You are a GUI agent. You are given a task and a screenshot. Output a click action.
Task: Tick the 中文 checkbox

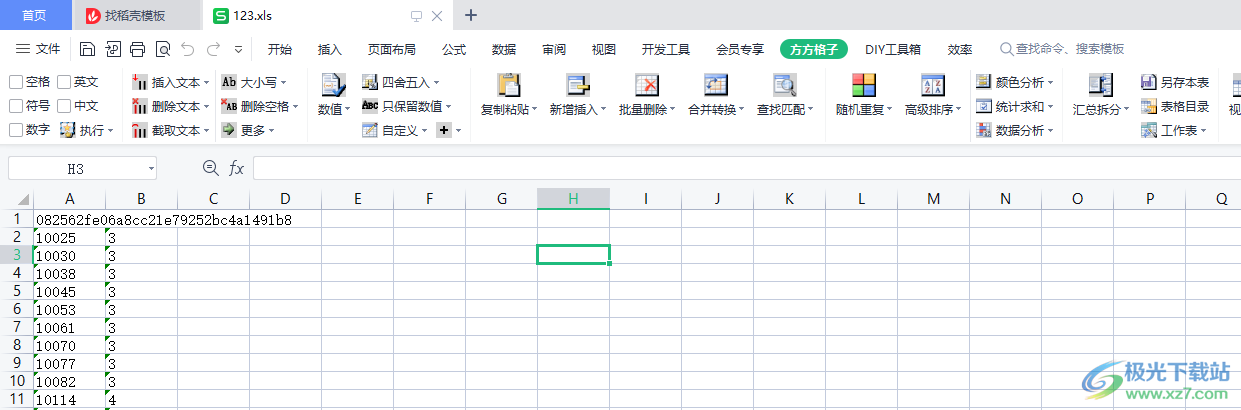click(64, 106)
